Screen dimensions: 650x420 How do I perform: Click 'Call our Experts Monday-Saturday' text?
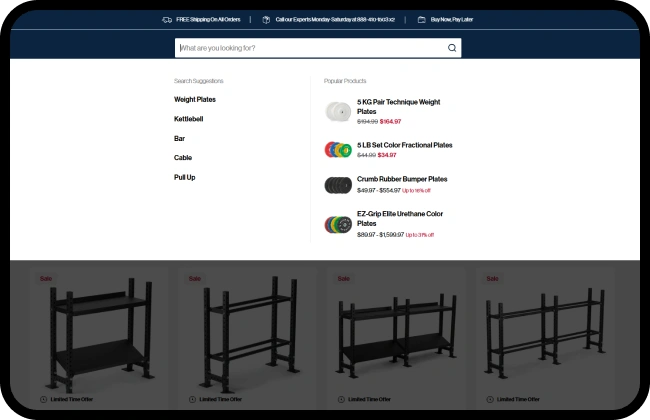[x=335, y=19]
